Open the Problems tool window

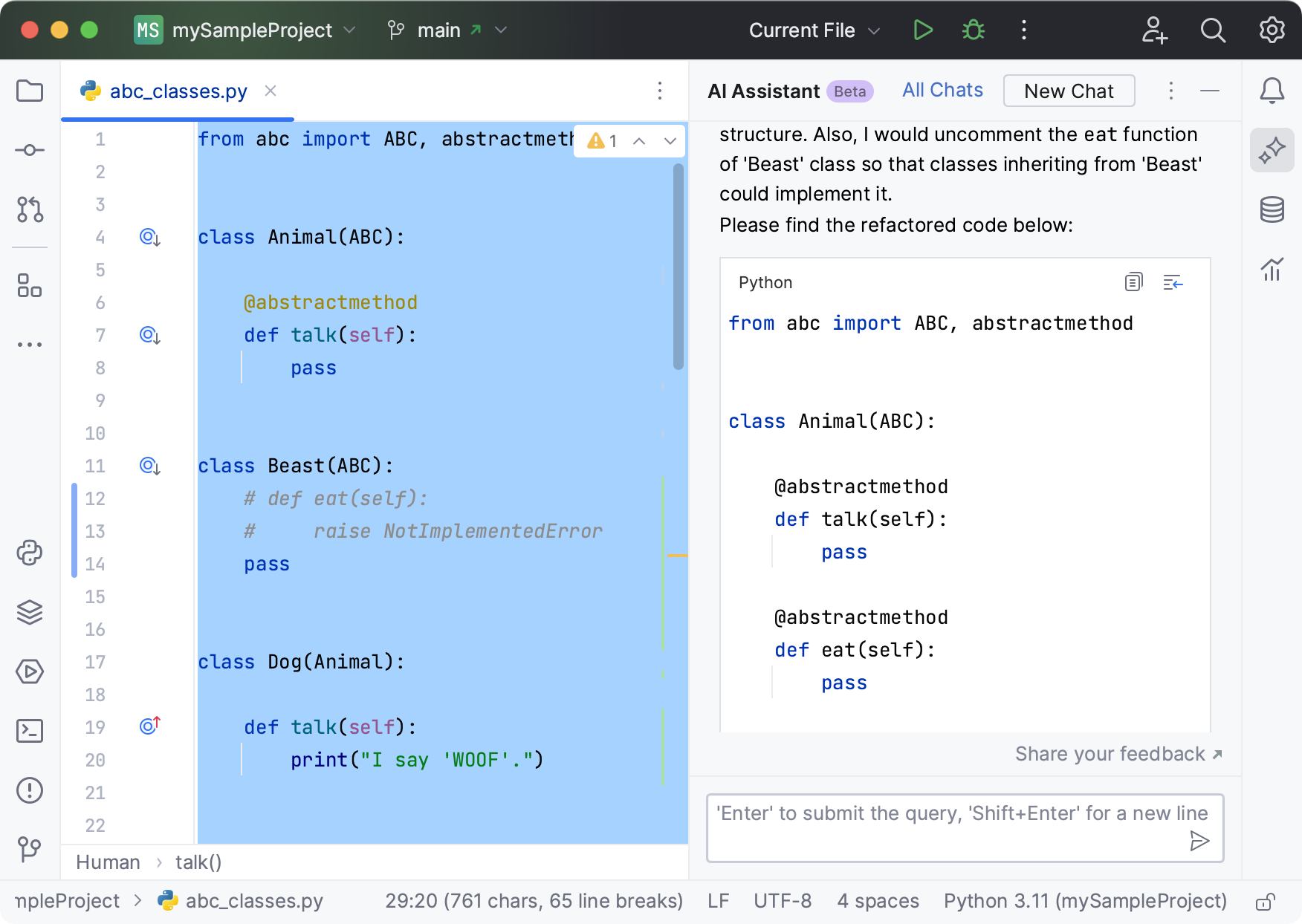(x=30, y=790)
